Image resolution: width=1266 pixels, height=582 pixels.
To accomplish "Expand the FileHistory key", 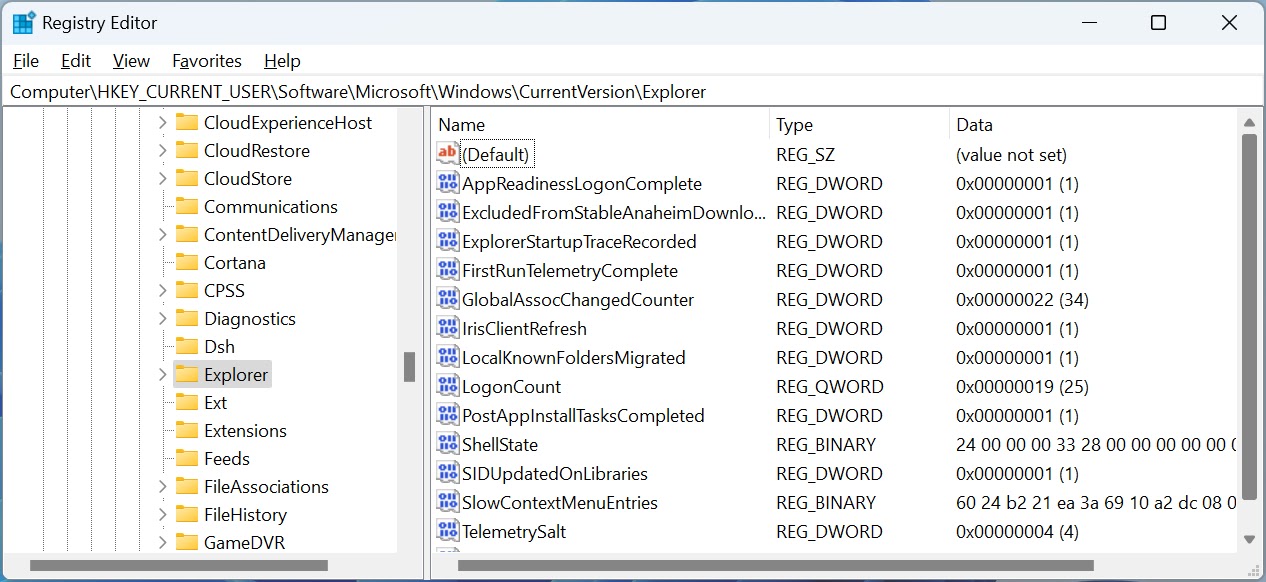I will [x=162, y=514].
